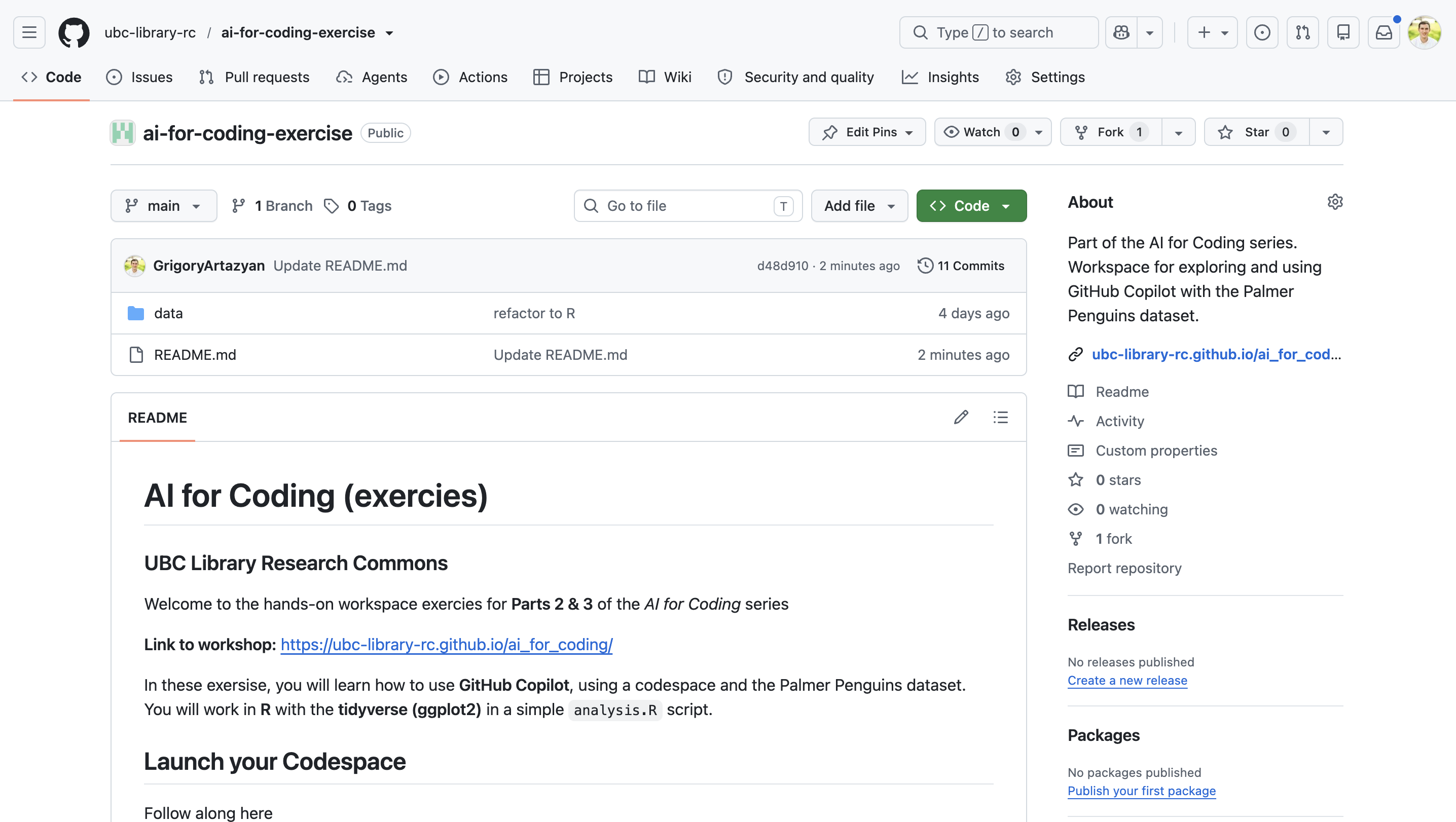1456x822 pixels.
Task: Click 'refactor to R' commit message
Action: coord(534,313)
